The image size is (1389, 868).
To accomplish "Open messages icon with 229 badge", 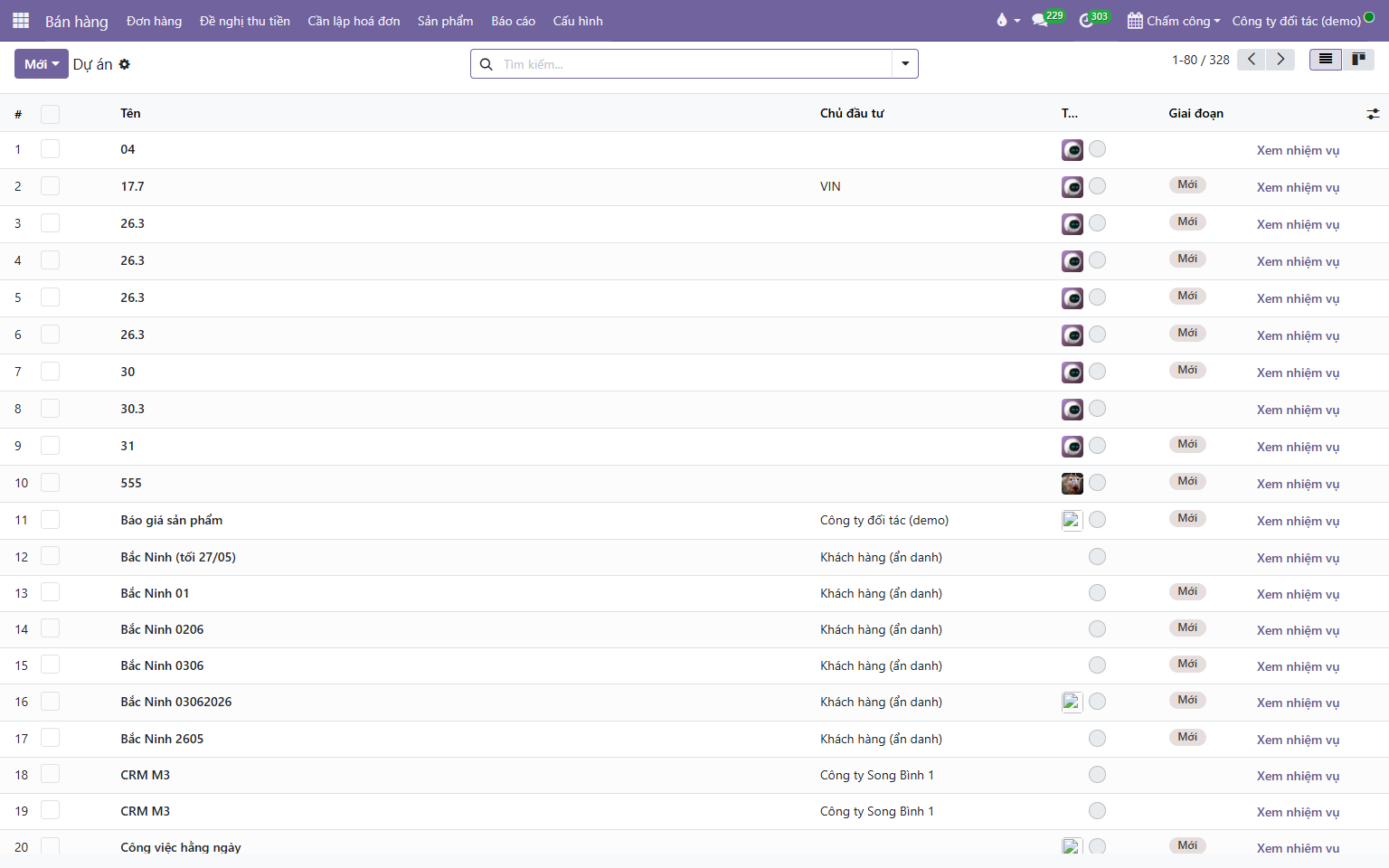I will coord(1047,19).
